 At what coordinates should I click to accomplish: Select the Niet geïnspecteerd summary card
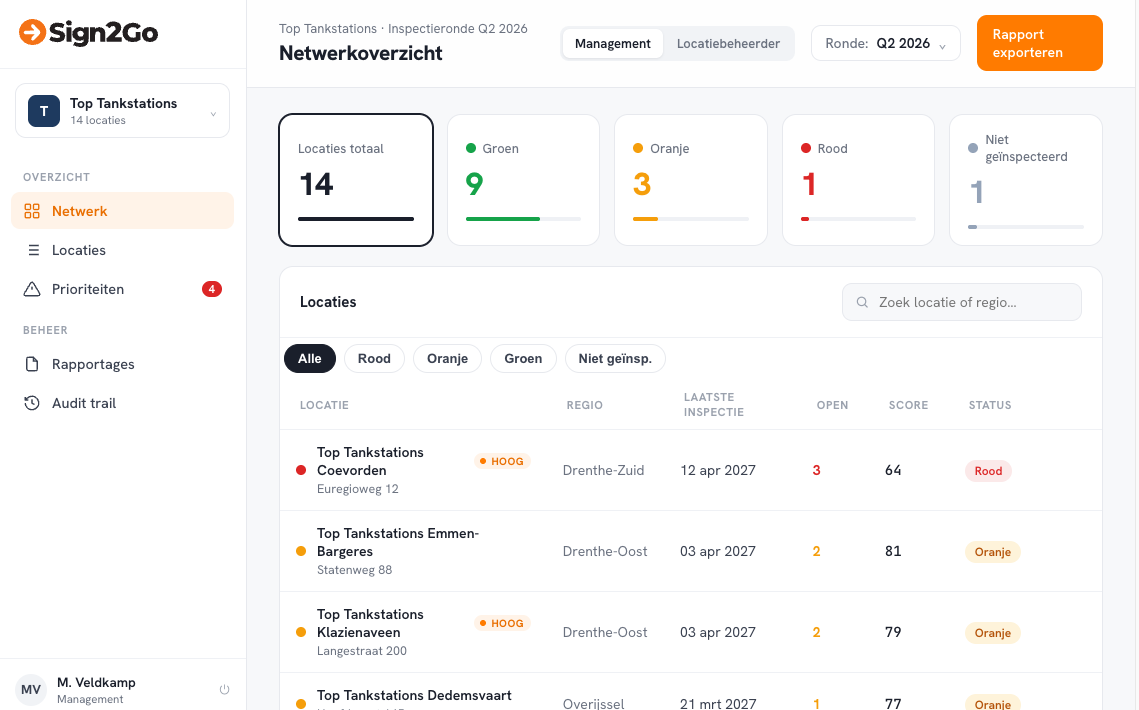1026,180
